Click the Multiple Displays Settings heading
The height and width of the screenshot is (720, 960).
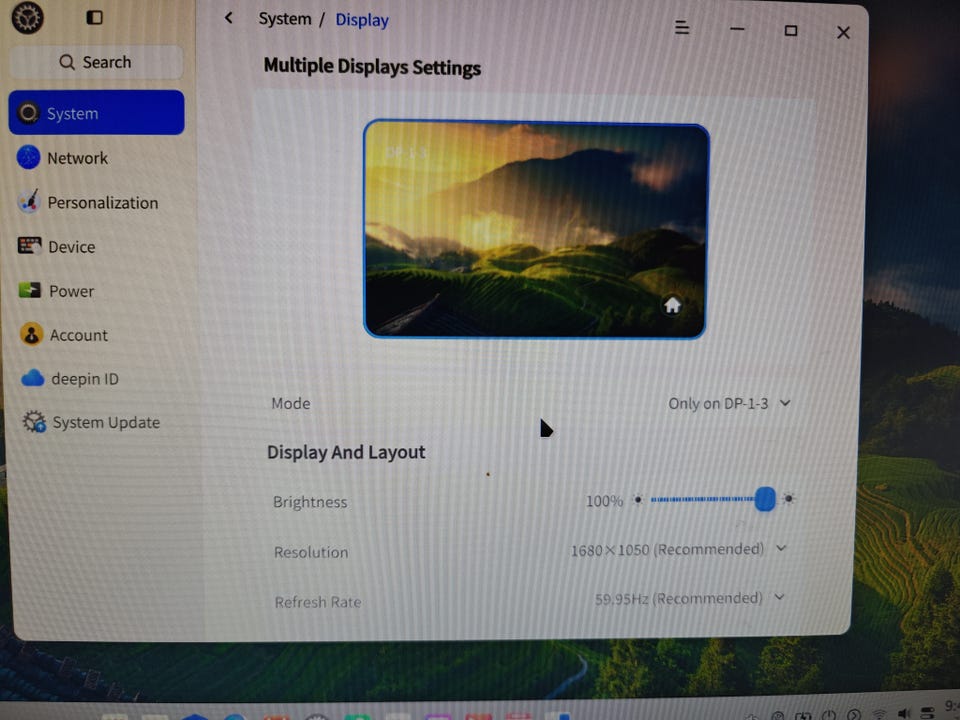[372, 67]
